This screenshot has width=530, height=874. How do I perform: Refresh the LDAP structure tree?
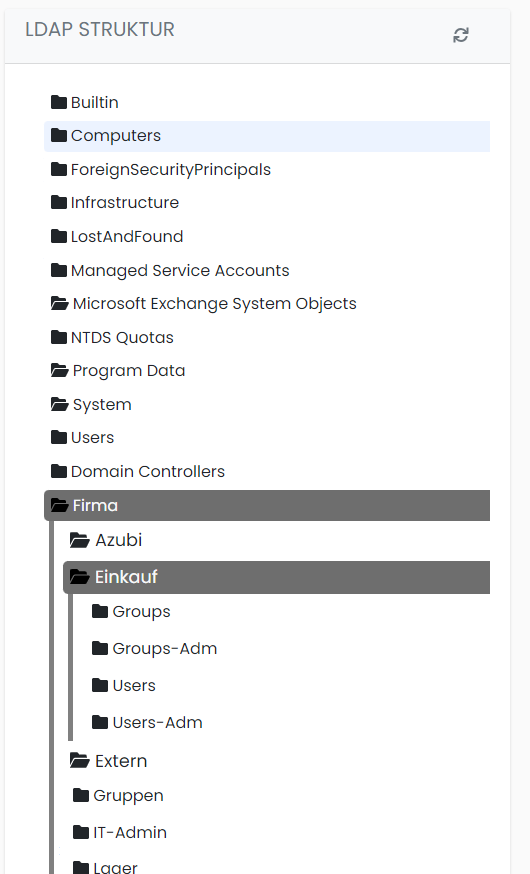tap(460, 35)
